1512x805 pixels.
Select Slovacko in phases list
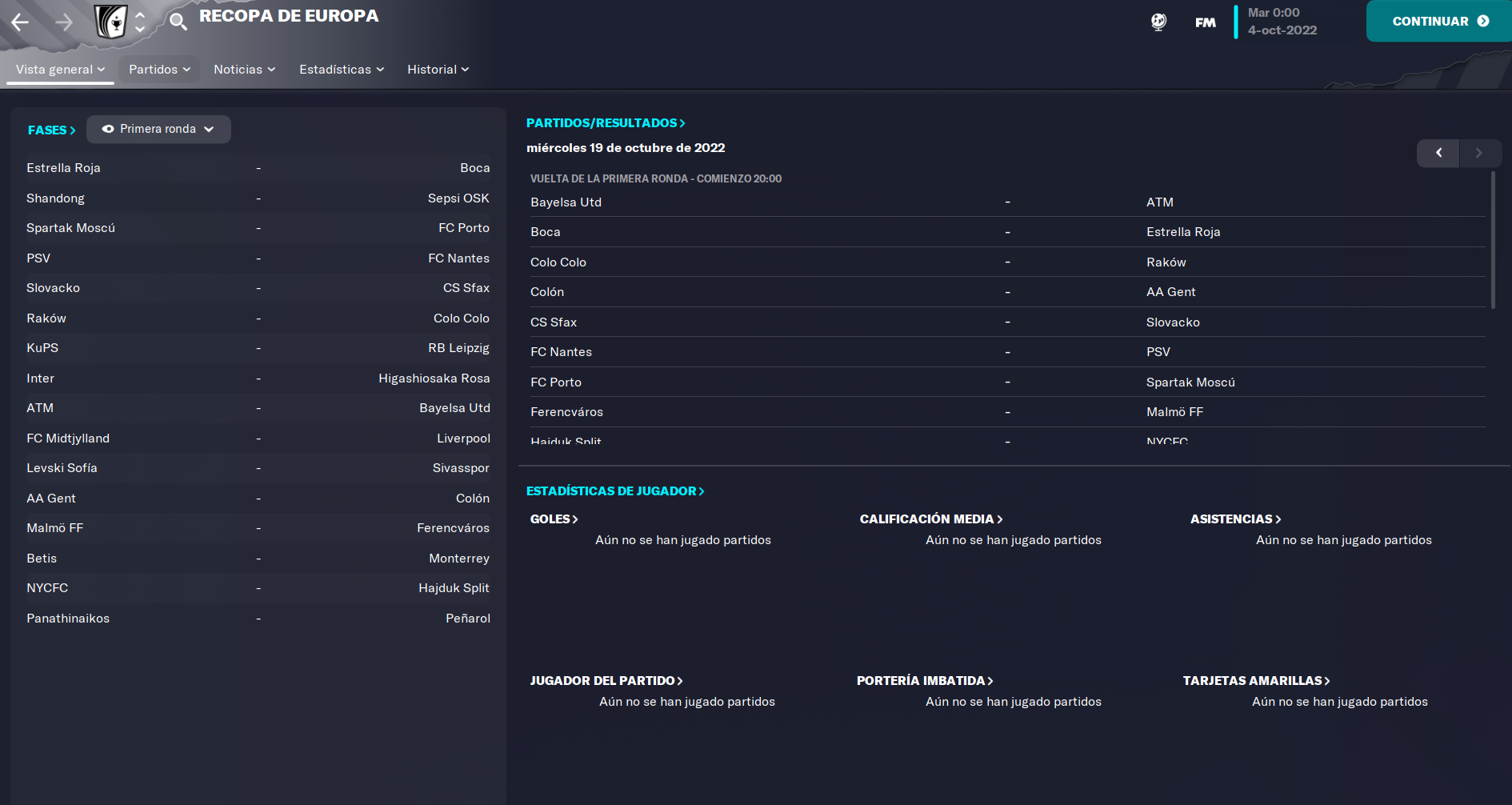coord(53,288)
